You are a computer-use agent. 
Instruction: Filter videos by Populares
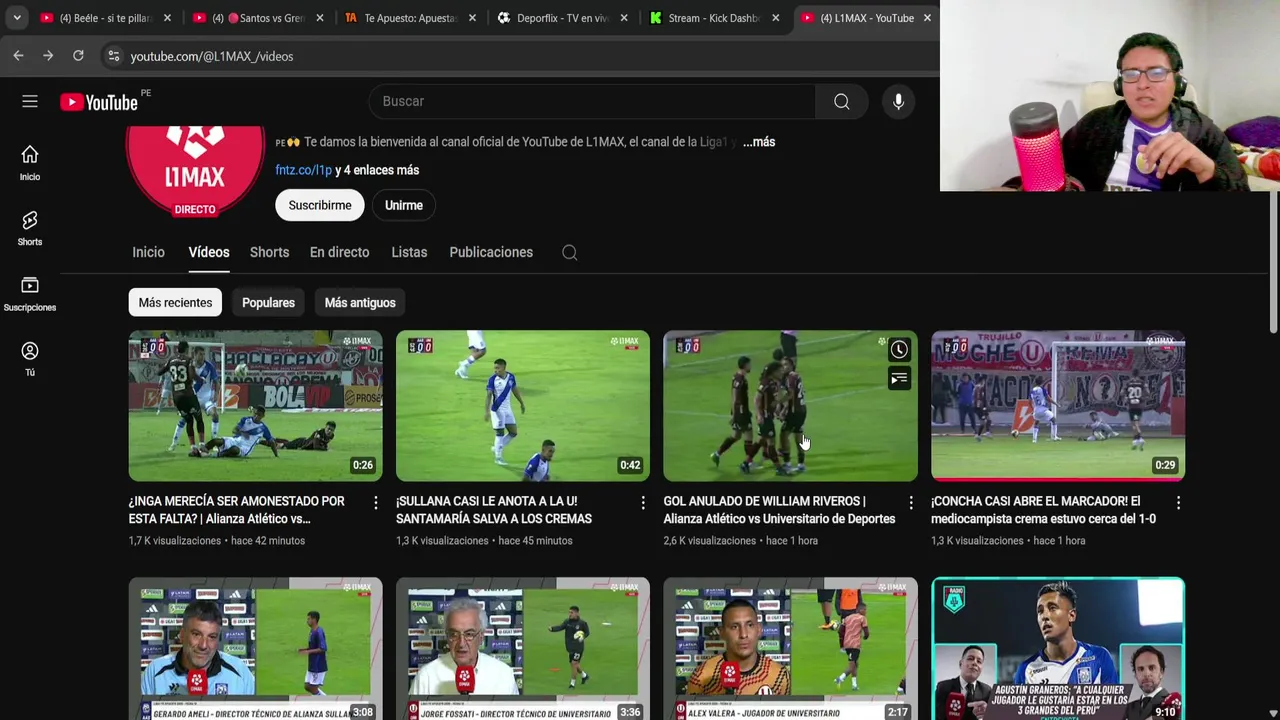268,303
